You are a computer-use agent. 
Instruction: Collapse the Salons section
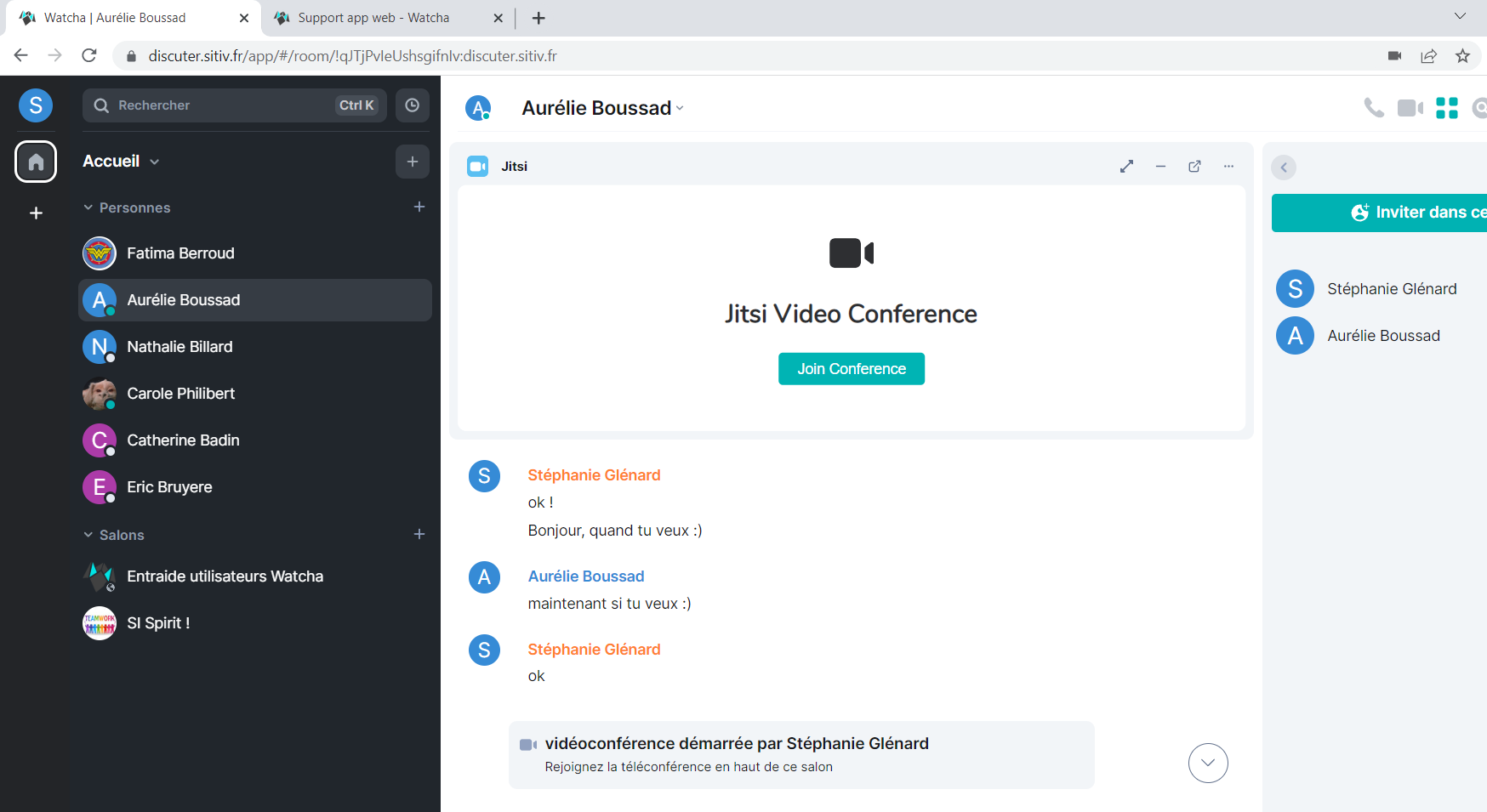click(x=88, y=535)
